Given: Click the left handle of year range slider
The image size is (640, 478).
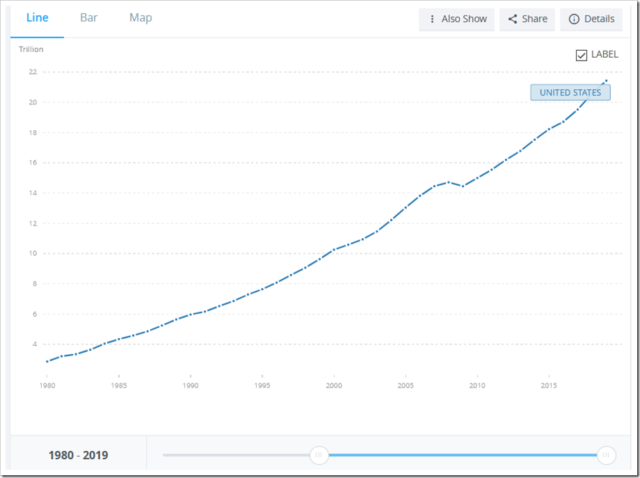Looking at the screenshot, I should [319, 455].
